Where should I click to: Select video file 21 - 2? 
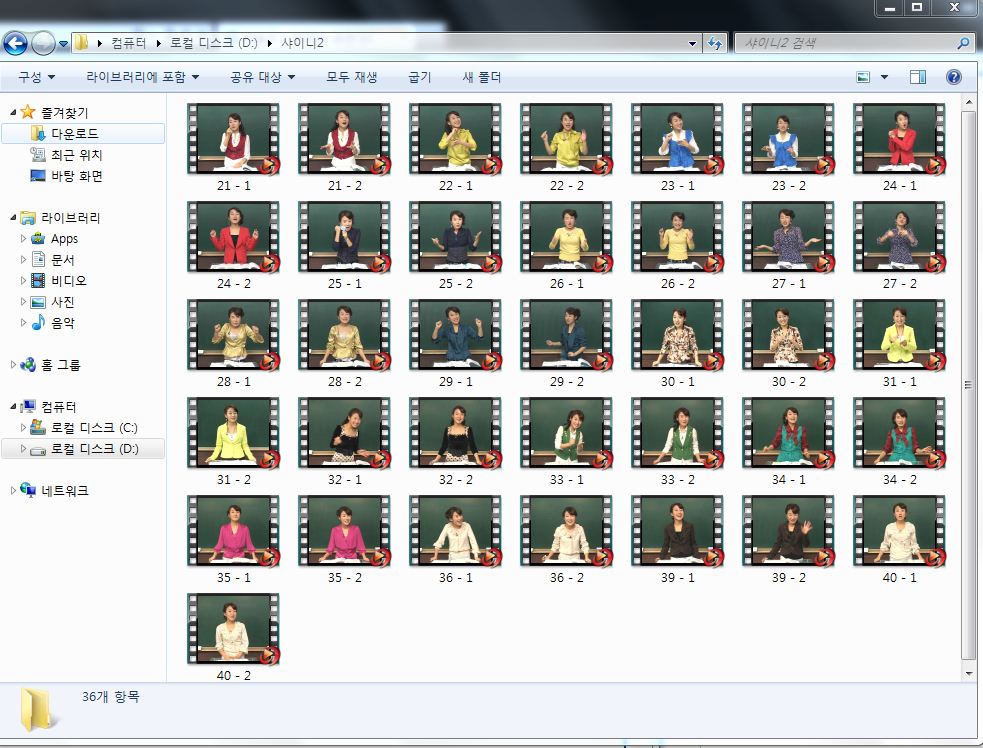coord(344,147)
